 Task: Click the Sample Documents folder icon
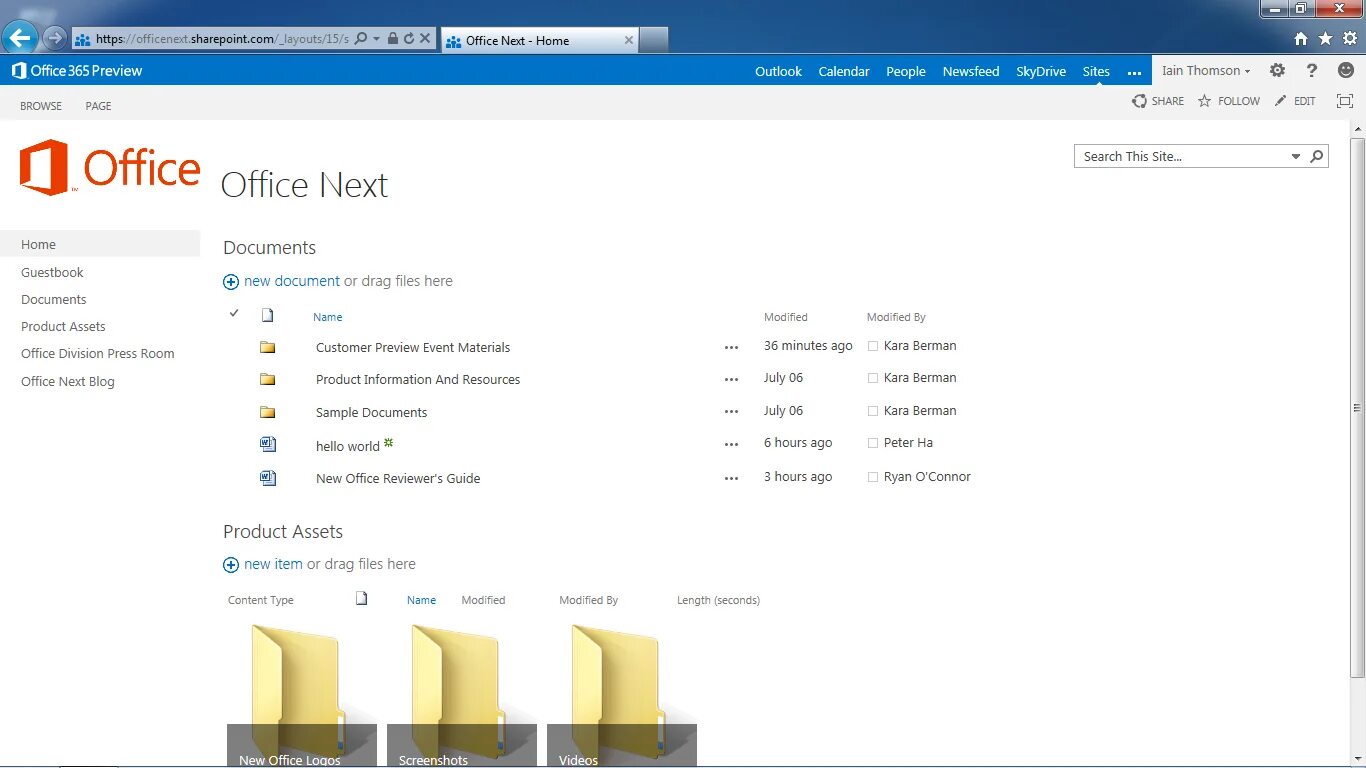click(267, 412)
